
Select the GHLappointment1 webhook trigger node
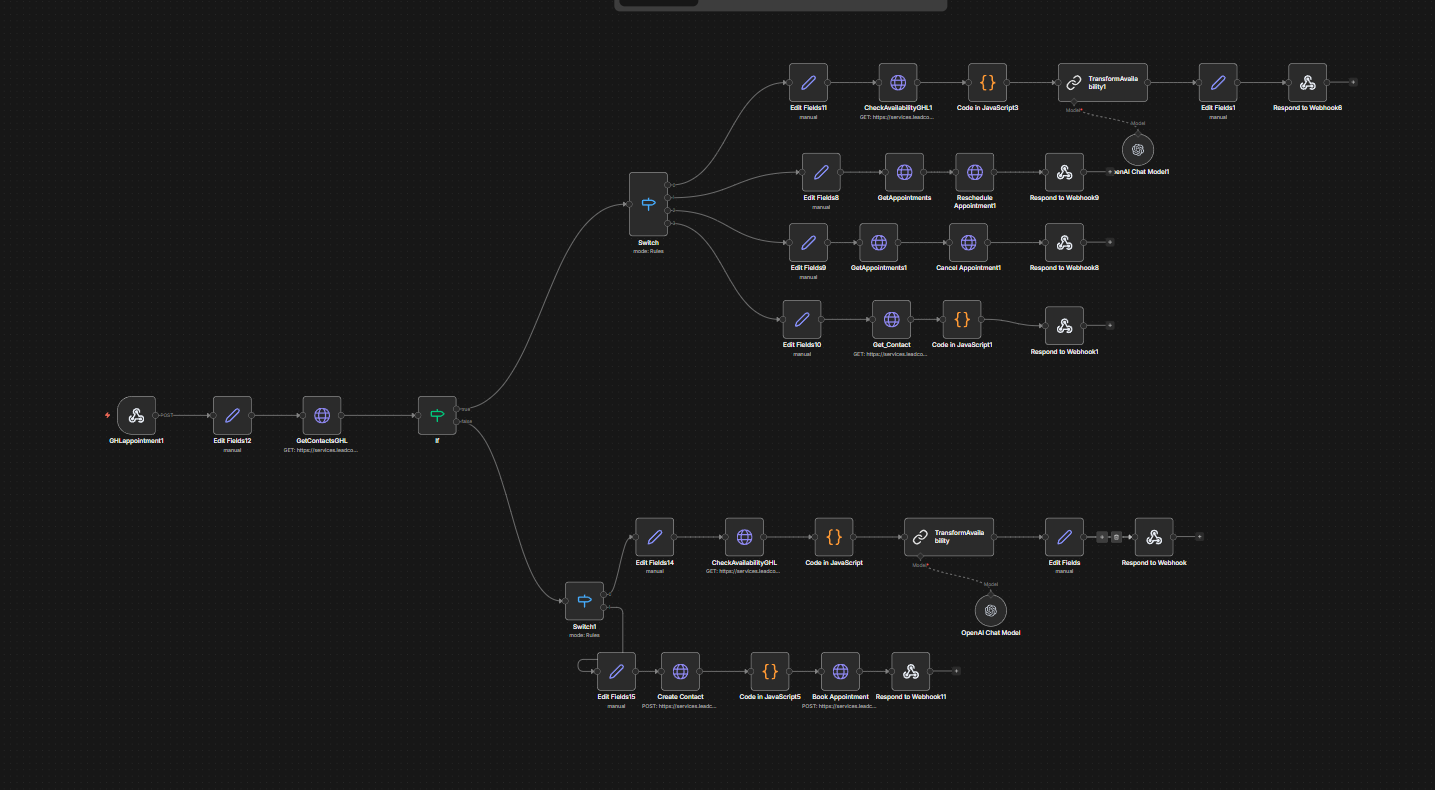[x=136, y=415]
